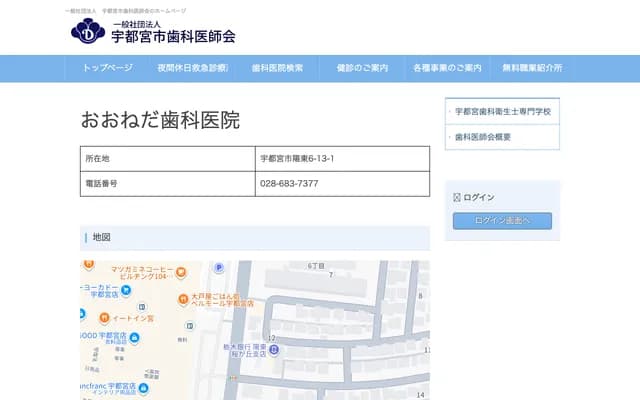This screenshot has height=400, width=640.
Task: Select the ヨーカドー shopping cart map marker
Action: [126, 290]
